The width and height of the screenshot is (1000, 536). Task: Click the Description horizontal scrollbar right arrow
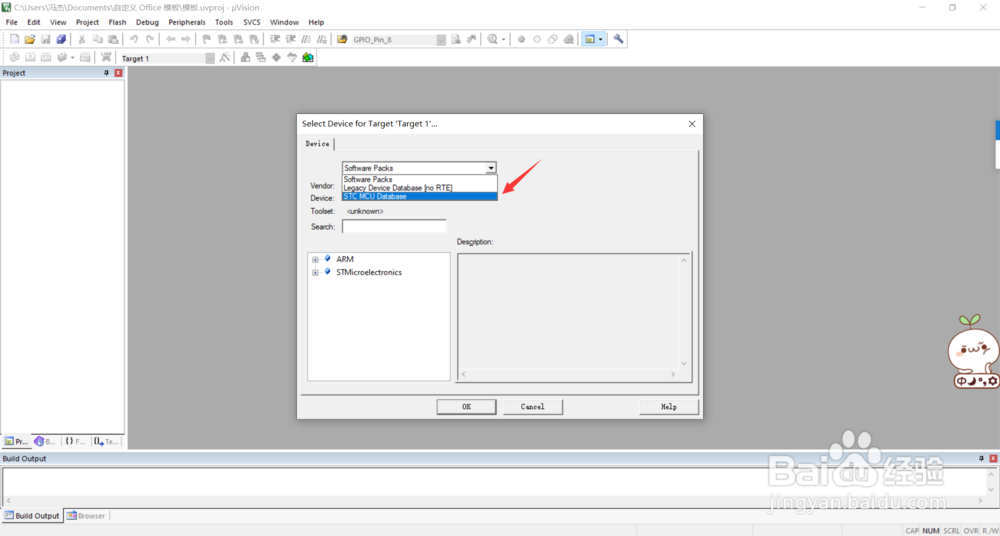[672, 375]
